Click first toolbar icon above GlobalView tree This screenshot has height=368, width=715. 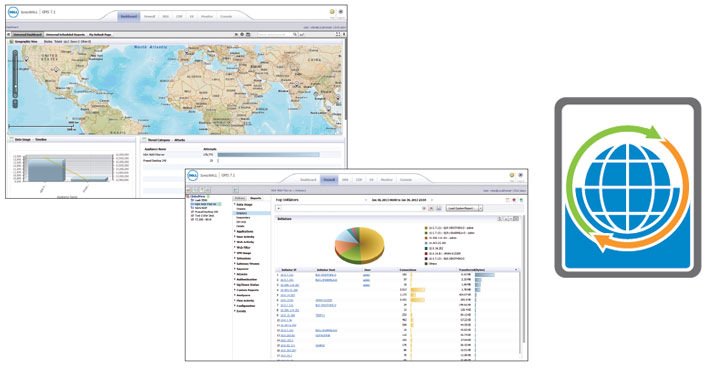click(189, 190)
